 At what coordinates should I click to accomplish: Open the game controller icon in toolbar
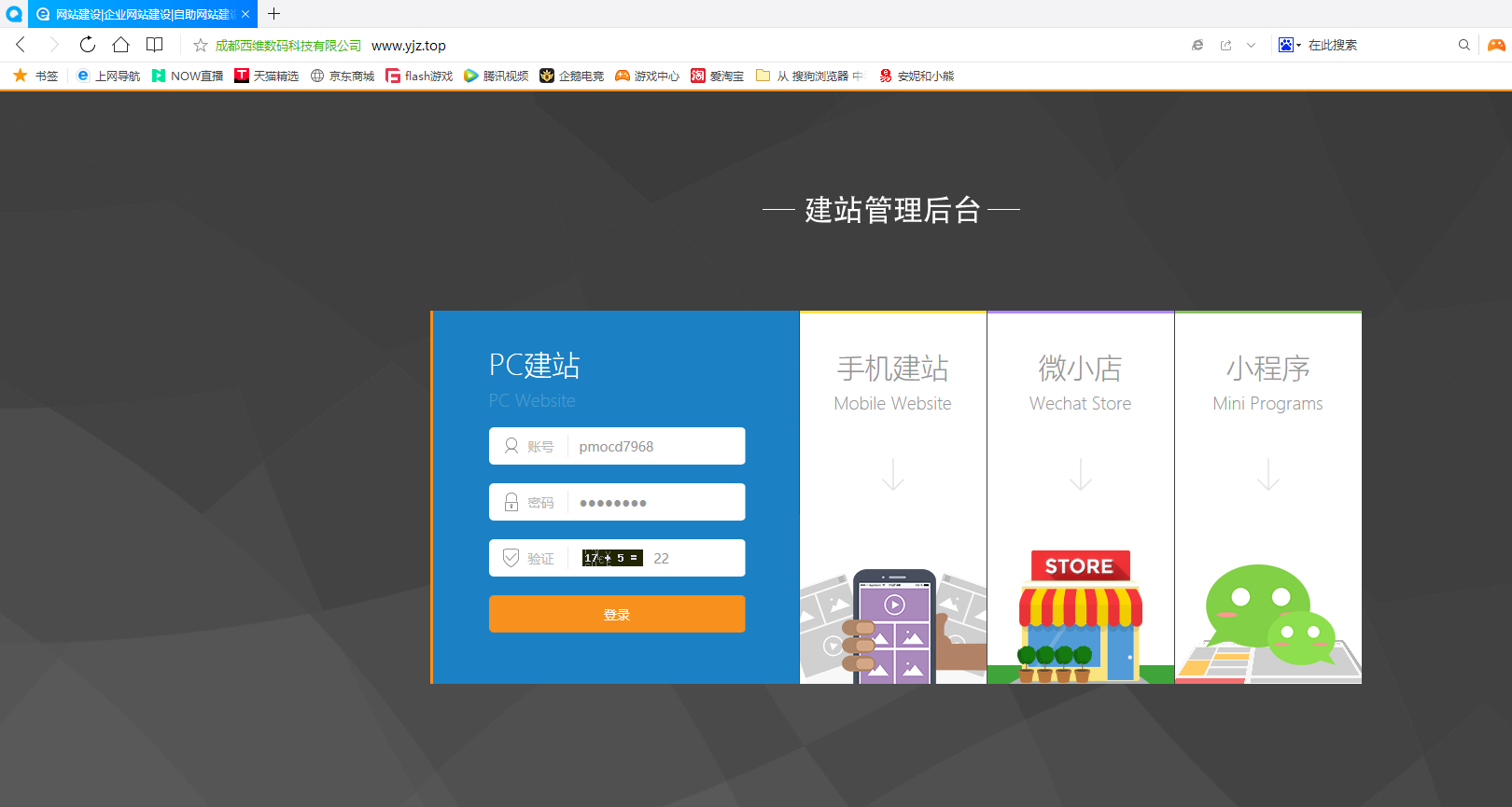[1496, 45]
